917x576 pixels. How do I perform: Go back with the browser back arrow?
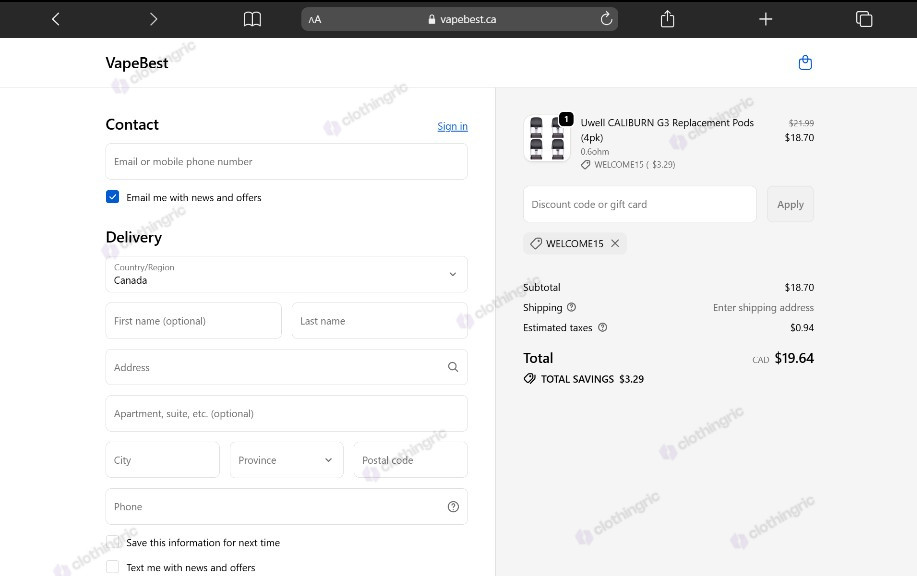pos(56,19)
